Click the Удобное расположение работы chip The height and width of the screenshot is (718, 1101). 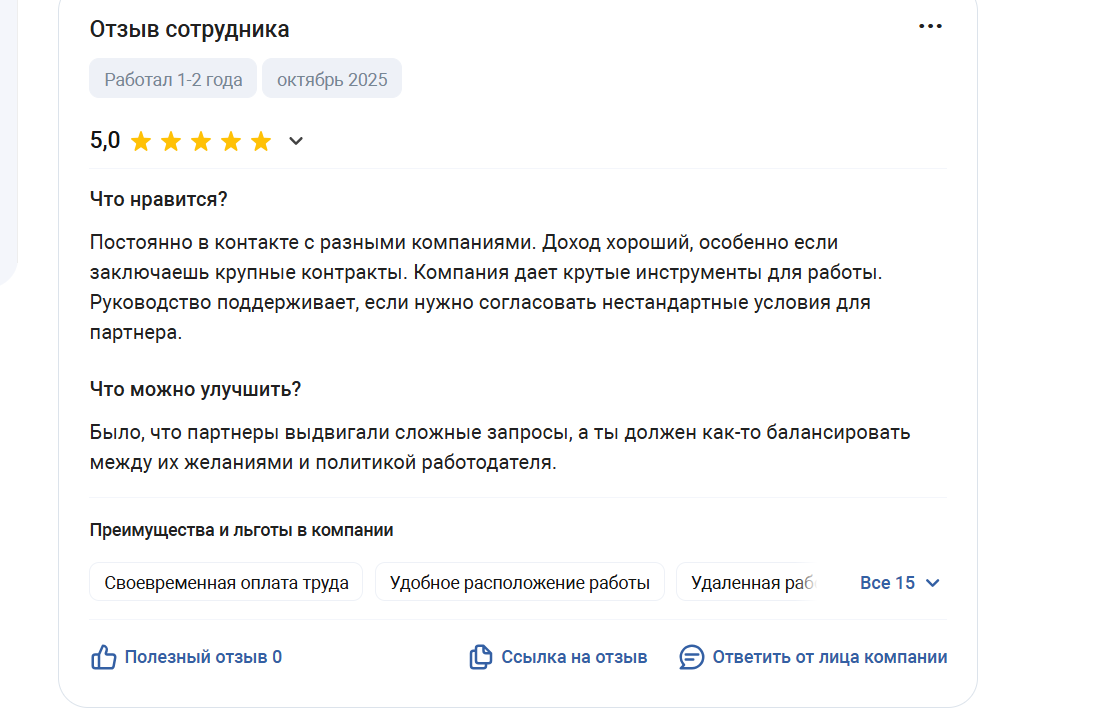tap(519, 583)
